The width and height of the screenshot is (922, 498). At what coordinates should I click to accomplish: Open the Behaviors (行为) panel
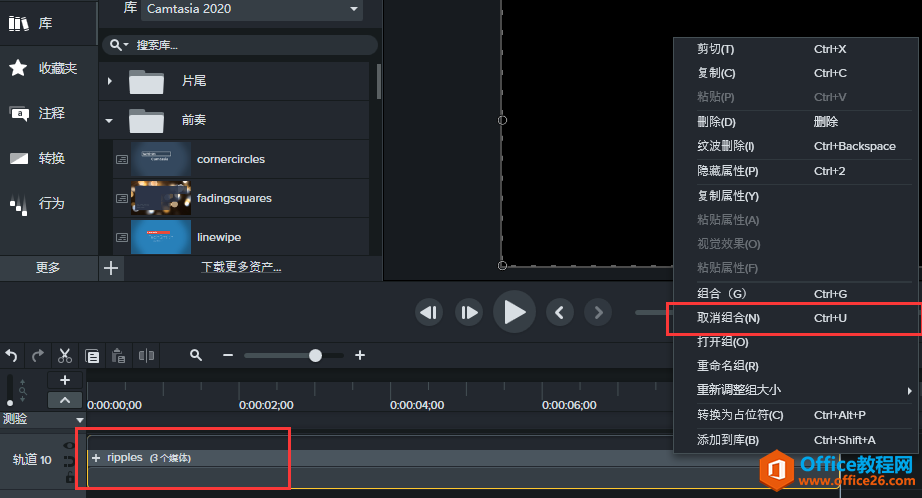click(x=39, y=203)
